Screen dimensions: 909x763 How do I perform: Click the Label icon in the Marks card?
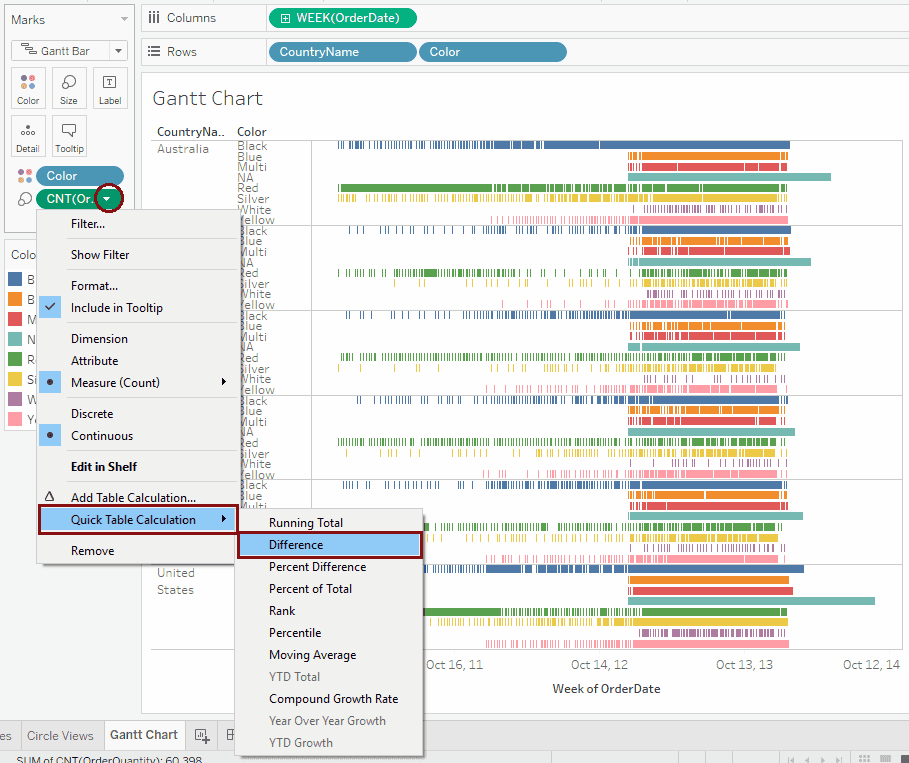110,88
